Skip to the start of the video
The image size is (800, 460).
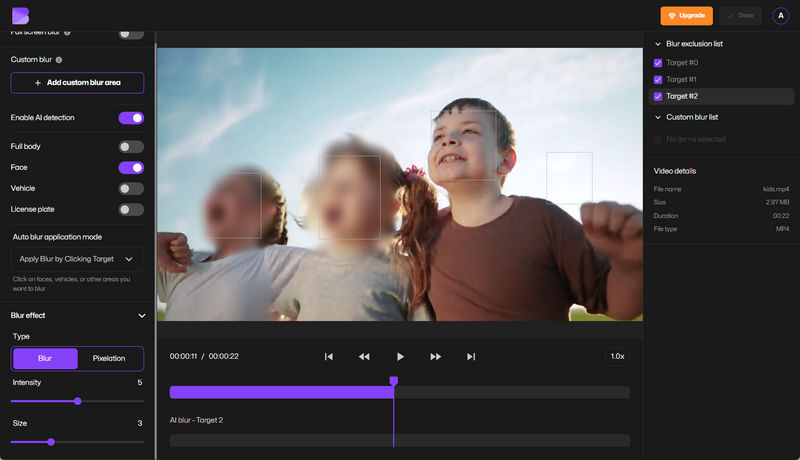point(329,356)
